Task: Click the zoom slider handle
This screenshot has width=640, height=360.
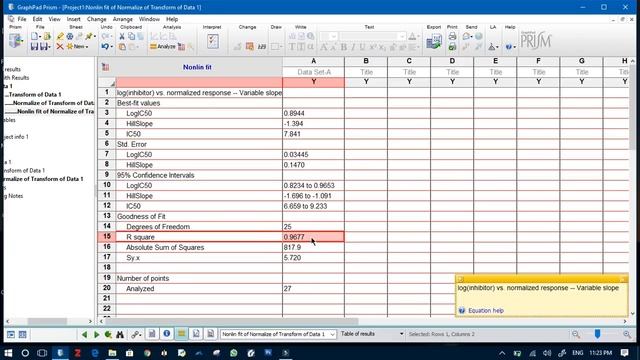Action: (597, 334)
